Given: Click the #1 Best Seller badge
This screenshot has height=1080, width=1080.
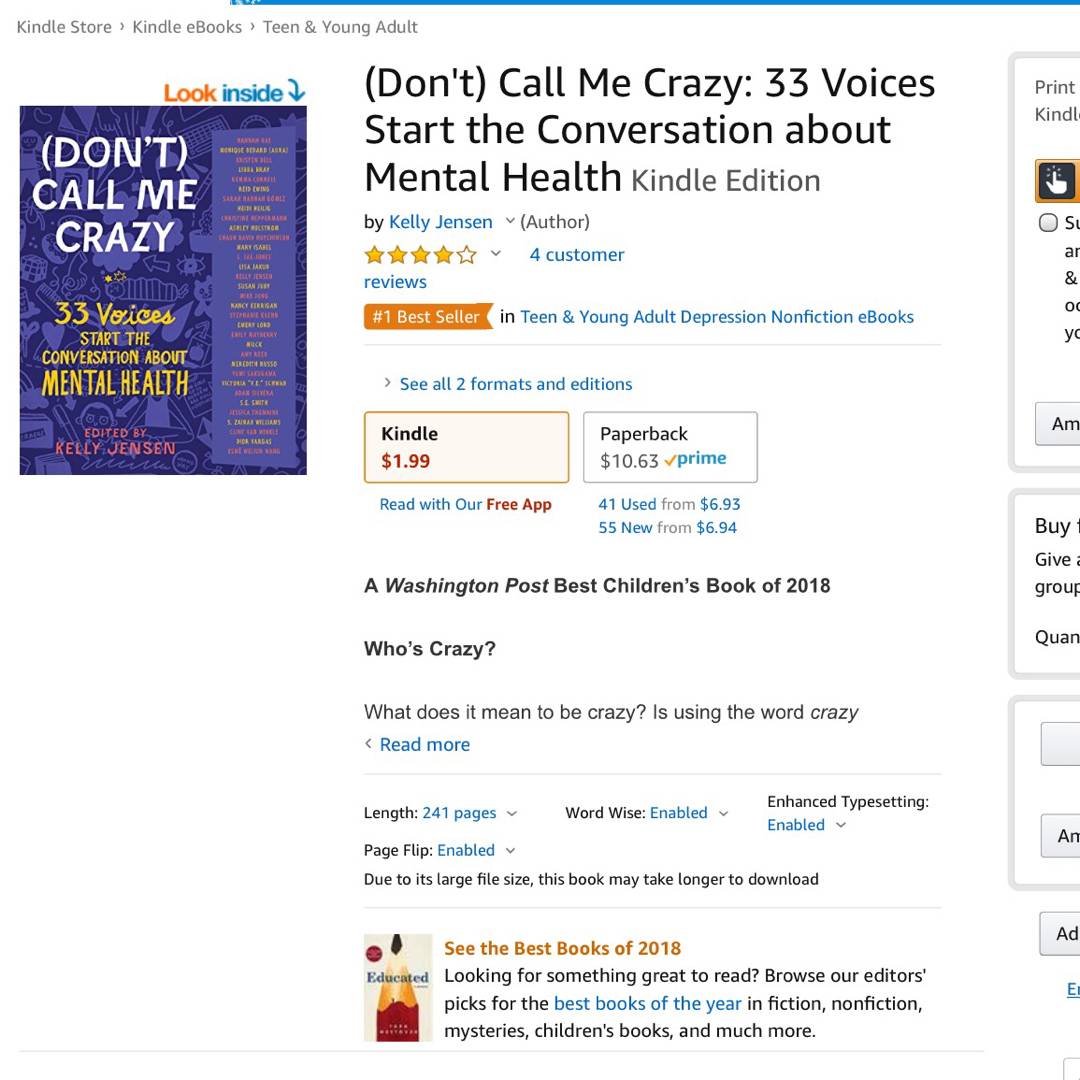Looking at the screenshot, I should pyautogui.click(x=427, y=317).
